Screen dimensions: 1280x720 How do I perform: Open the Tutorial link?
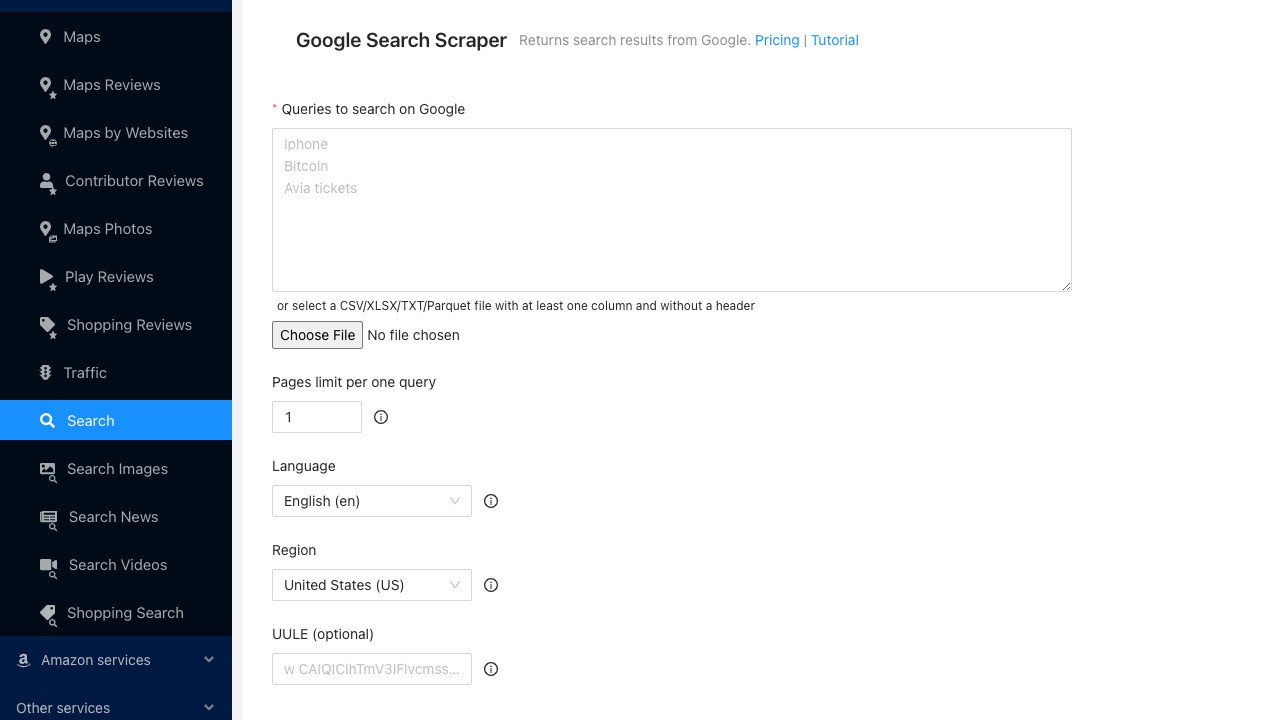[834, 40]
